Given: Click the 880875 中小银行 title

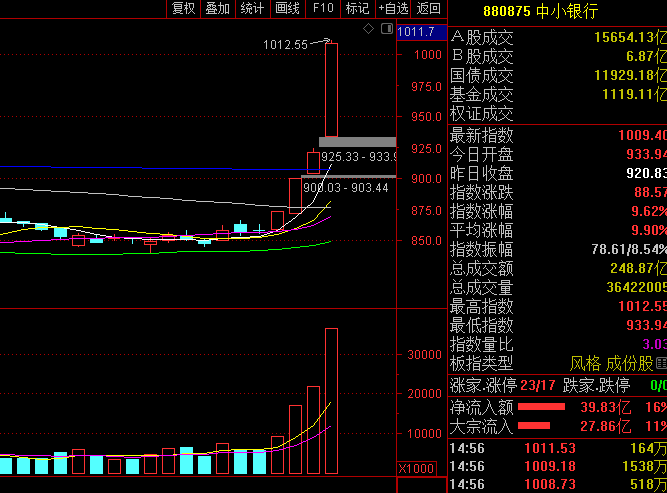Looking at the screenshot, I should [540, 12].
